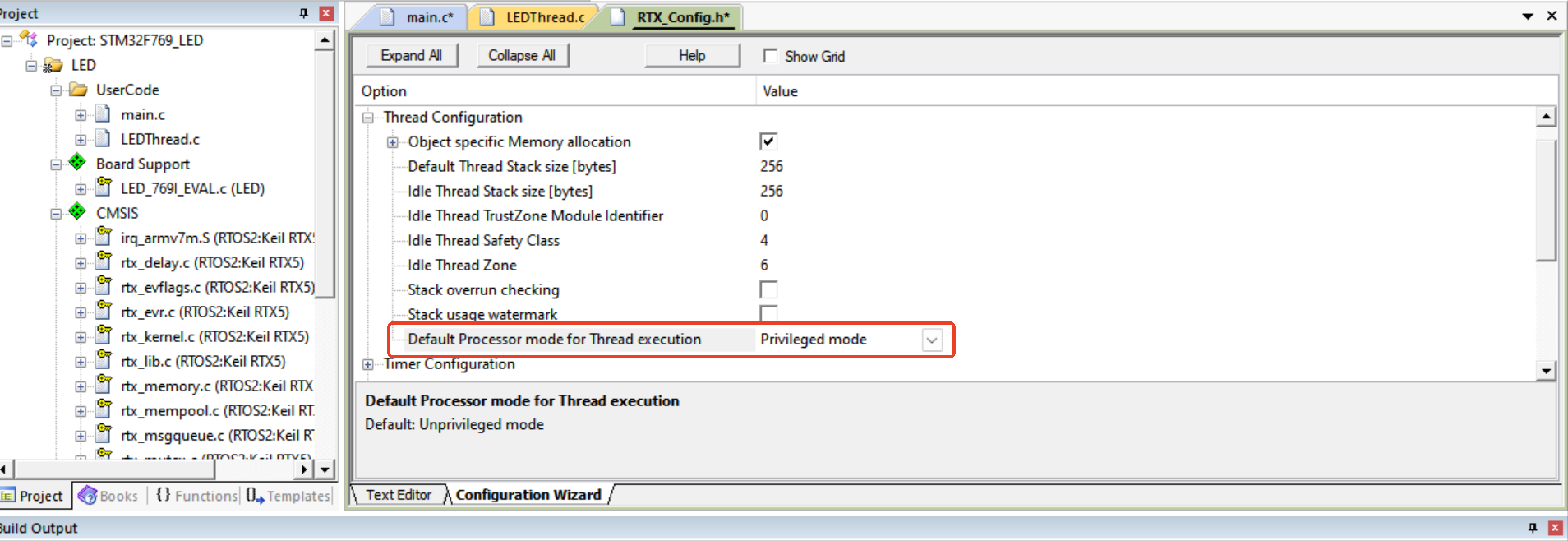Click the rtx_kernel.c file icon
This screenshot has height=541, width=1568.
coord(104,335)
